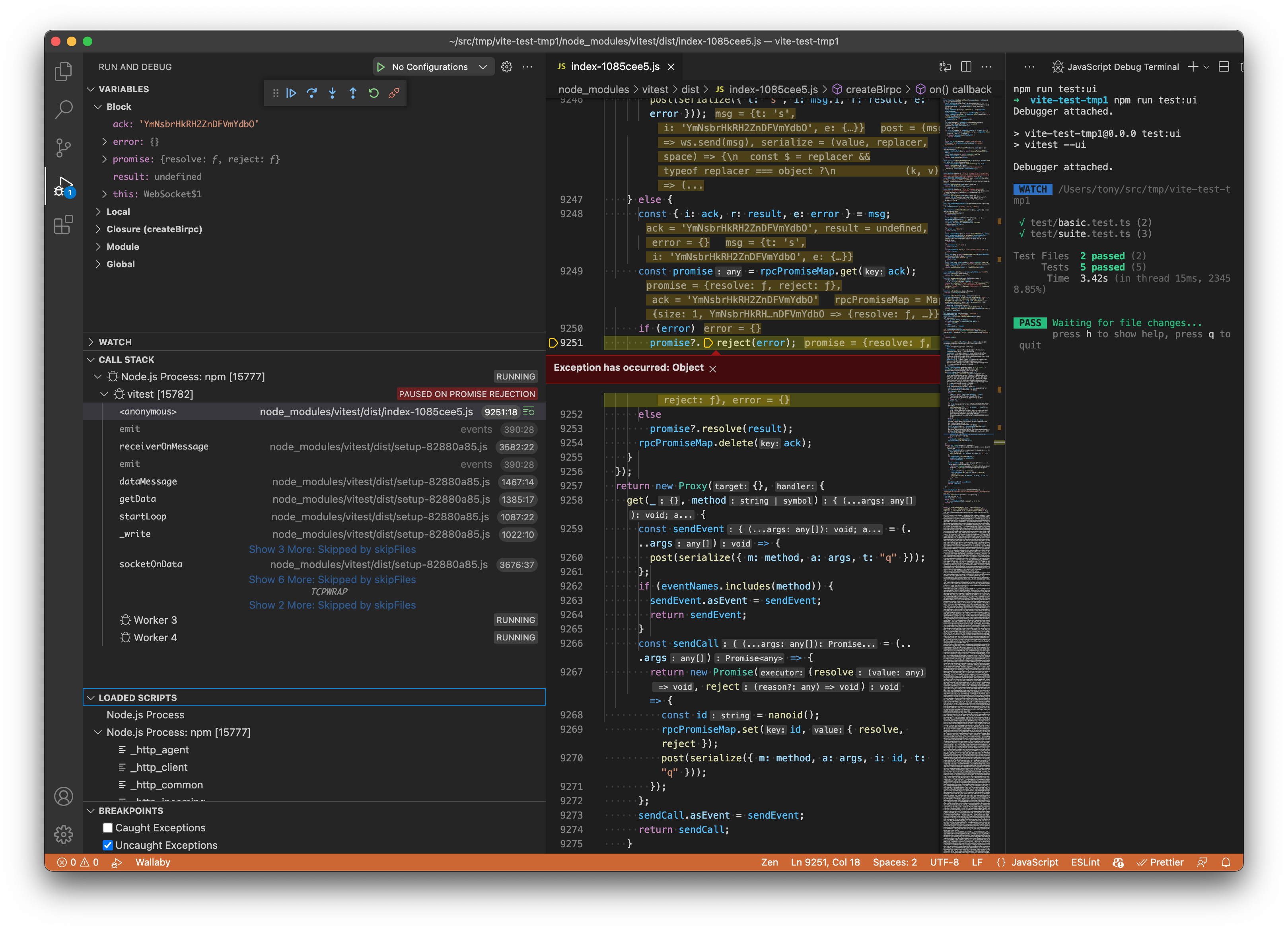Collapse the Block variables section

tap(98, 106)
